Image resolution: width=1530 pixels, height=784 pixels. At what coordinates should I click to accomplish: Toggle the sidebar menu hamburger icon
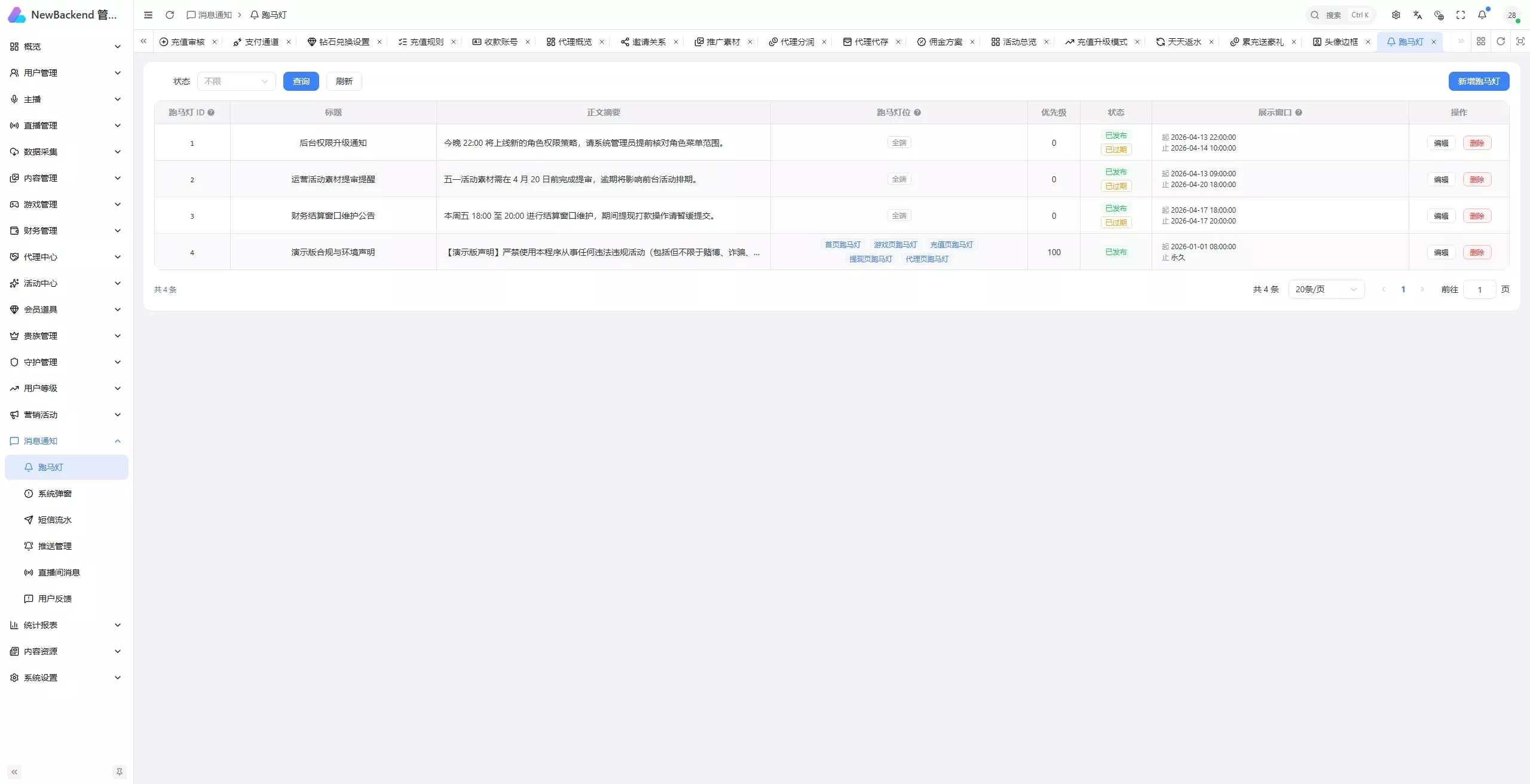[x=148, y=15]
